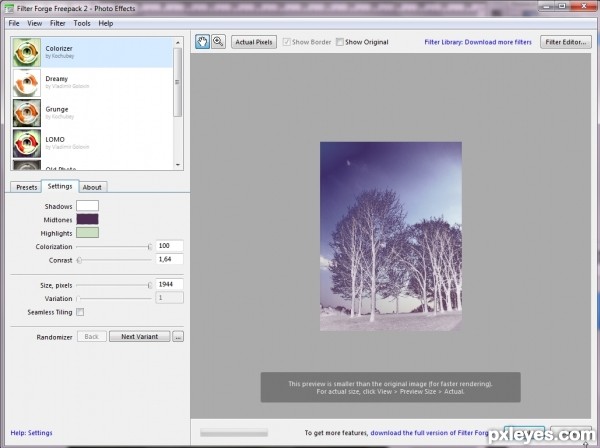Image resolution: width=600 pixels, height=448 pixels.
Task: Switch to the Presets tab
Action: tap(26, 187)
